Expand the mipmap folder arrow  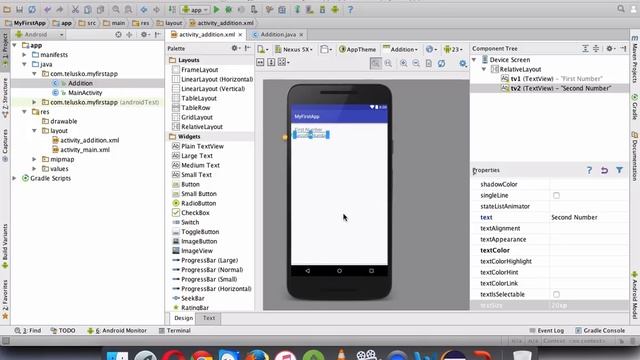click(35, 159)
